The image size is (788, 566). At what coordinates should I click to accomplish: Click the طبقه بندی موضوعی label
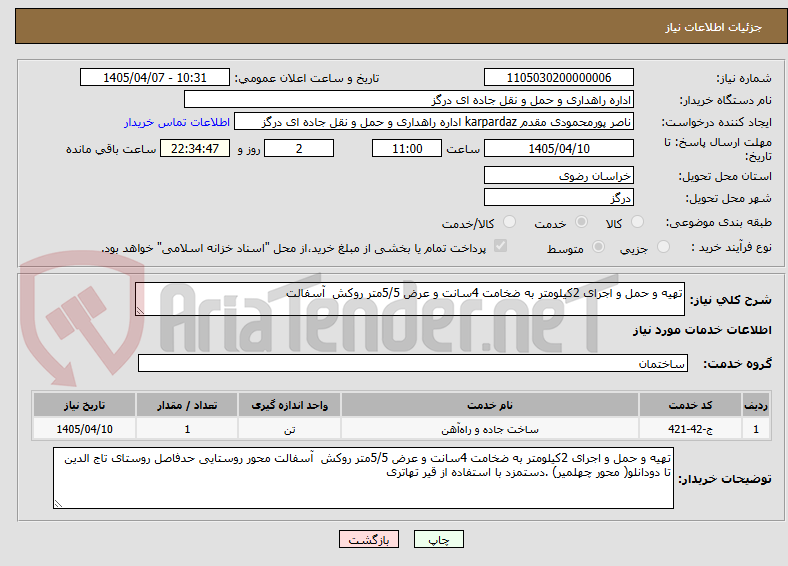(x=719, y=222)
